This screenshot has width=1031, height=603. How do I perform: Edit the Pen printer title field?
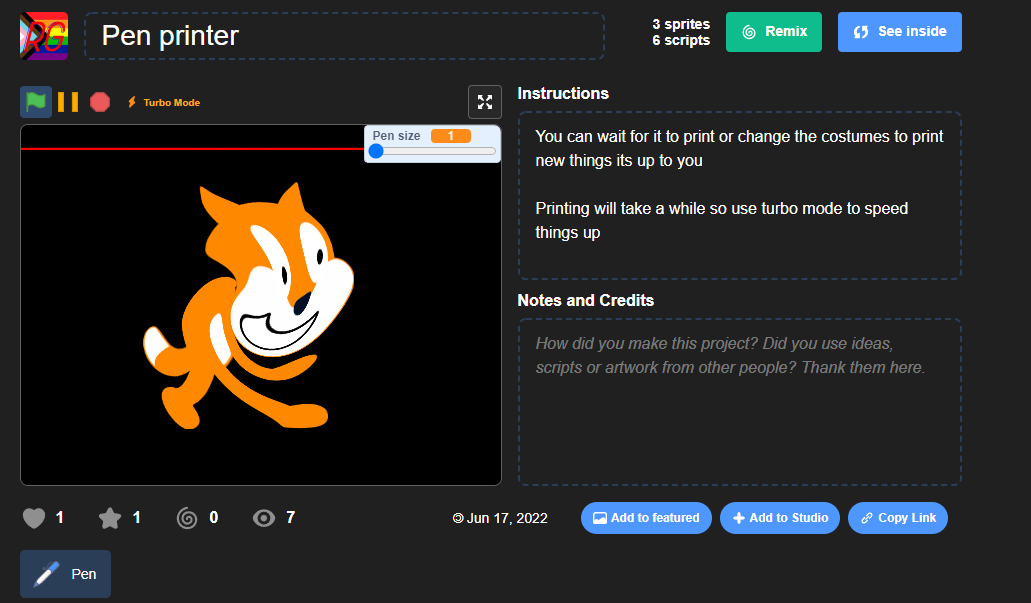[x=344, y=36]
